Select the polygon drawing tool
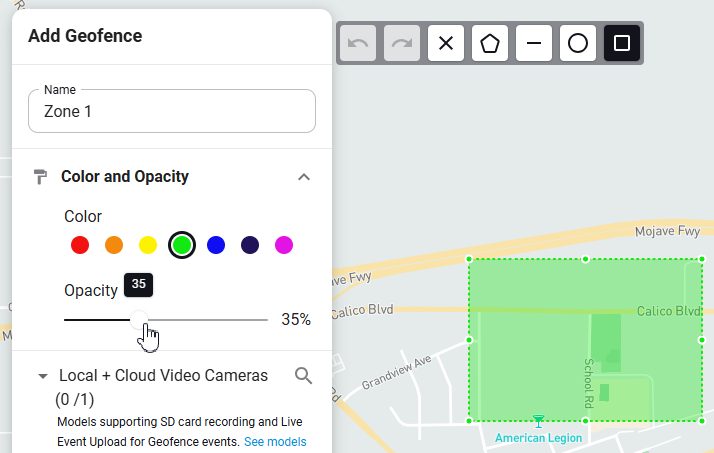This screenshot has height=453, width=714. pos(490,43)
